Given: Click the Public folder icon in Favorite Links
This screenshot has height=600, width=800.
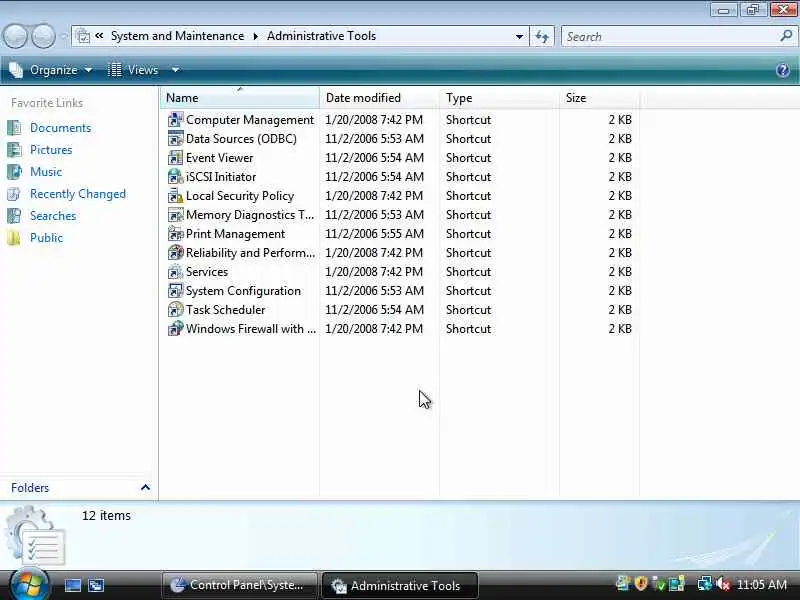Looking at the screenshot, I should point(14,238).
